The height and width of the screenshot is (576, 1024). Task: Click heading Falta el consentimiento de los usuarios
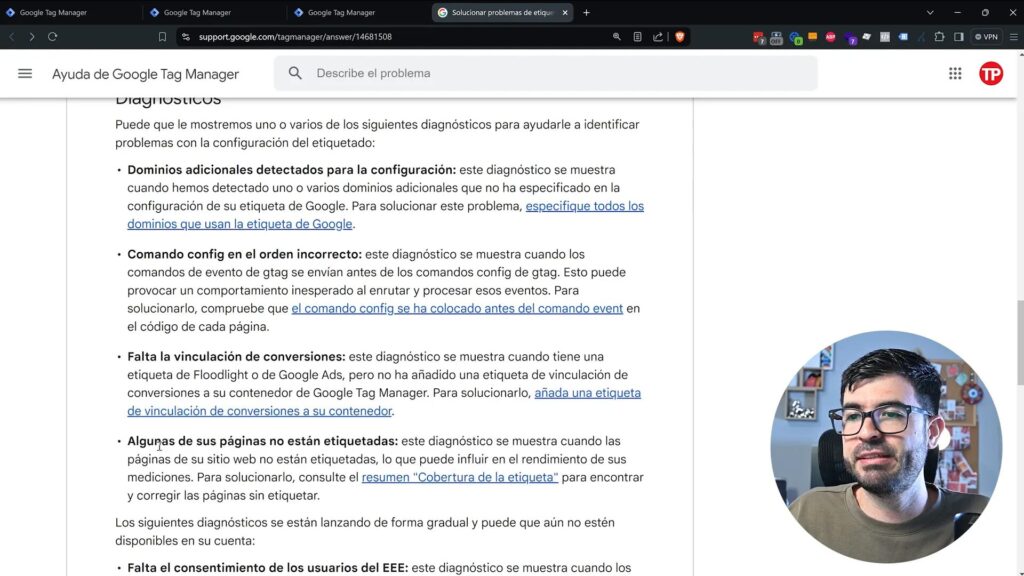(268, 568)
